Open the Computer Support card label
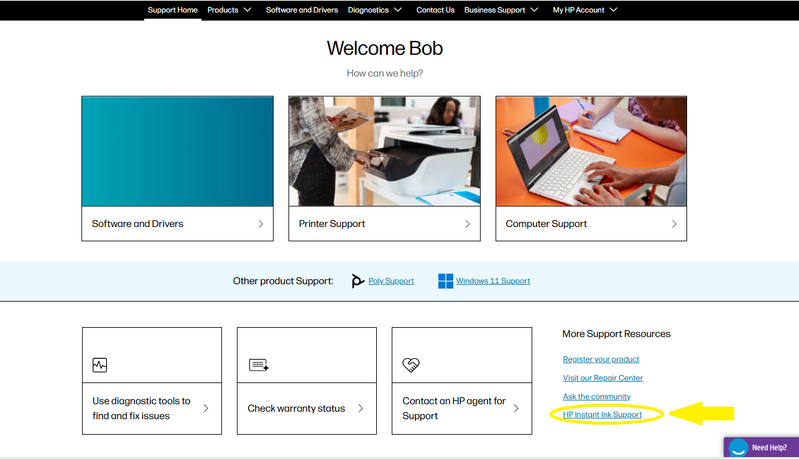This screenshot has height=459, width=799. point(546,224)
